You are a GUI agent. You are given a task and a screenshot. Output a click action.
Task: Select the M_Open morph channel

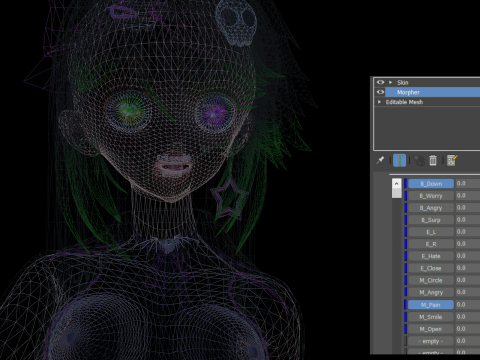click(x=431, y=329)
